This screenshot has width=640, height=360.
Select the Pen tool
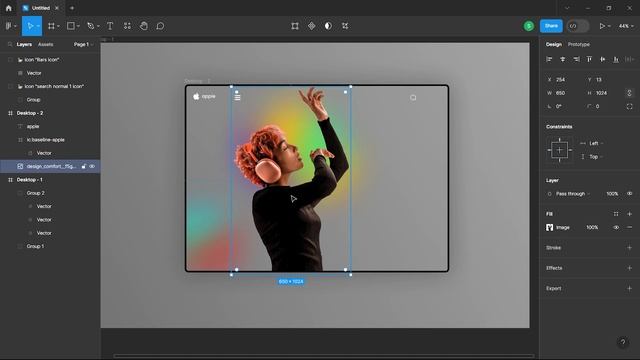click(91, 26)
